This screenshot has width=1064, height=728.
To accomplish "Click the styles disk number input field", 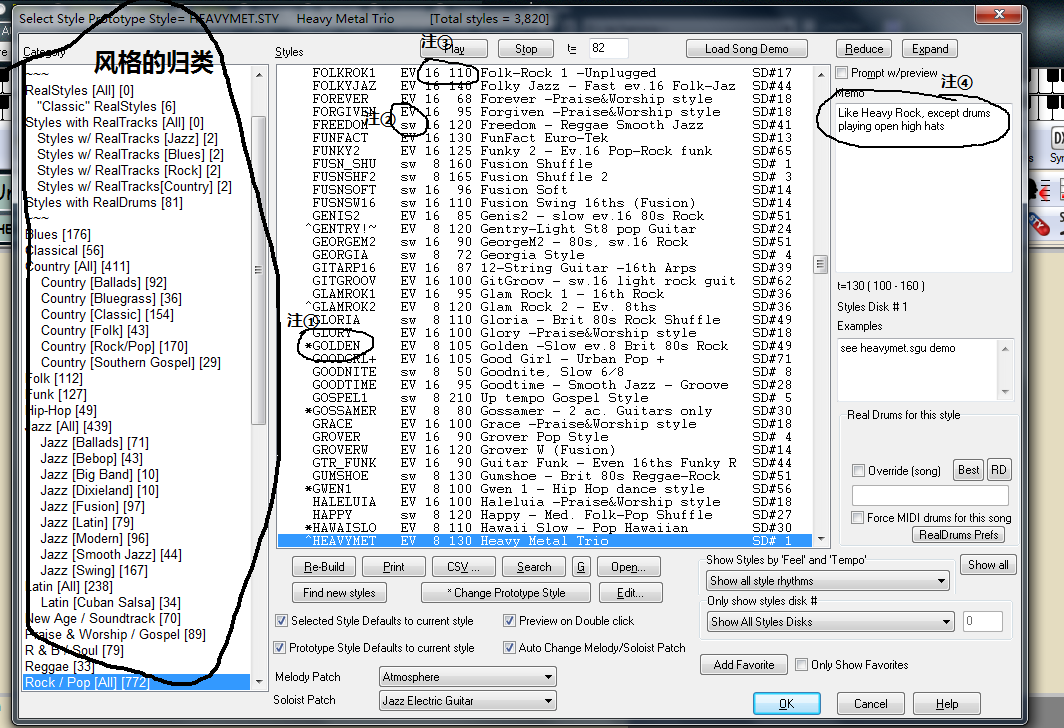I will (x=982, y=621).
